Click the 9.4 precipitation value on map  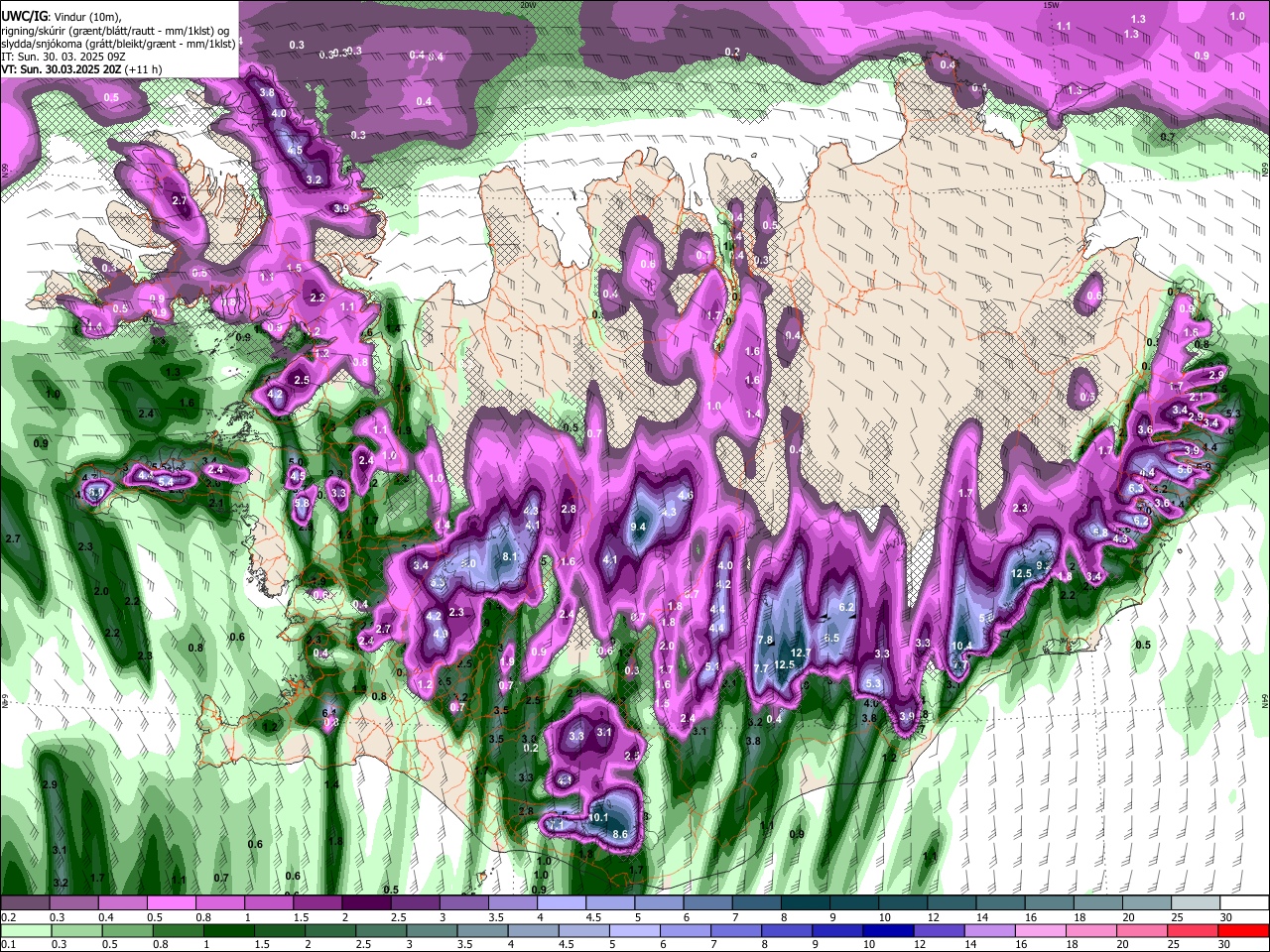639,527
